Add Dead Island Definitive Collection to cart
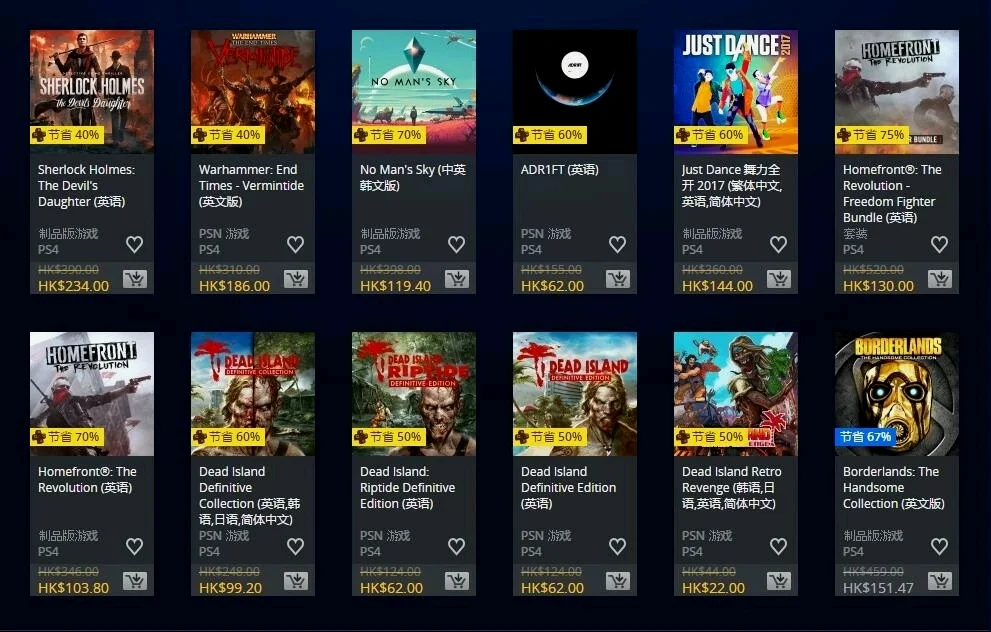The height and width of the screenshot is (632, 991). (x=296, y=581)
